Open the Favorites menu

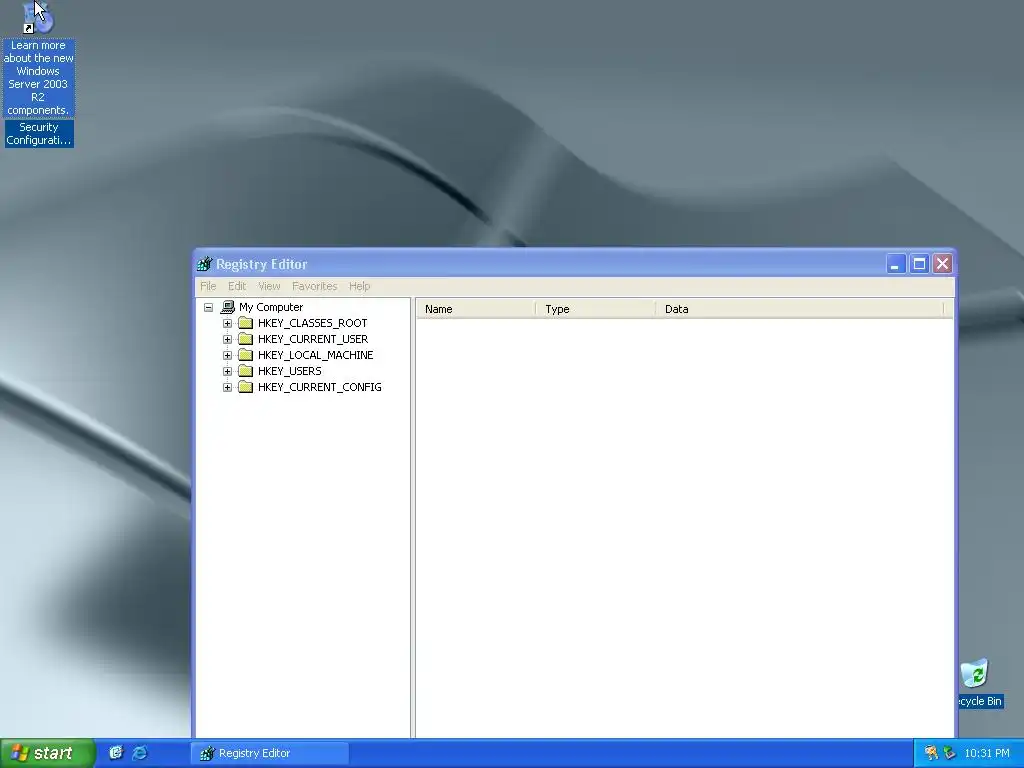(x=315, y=286)
